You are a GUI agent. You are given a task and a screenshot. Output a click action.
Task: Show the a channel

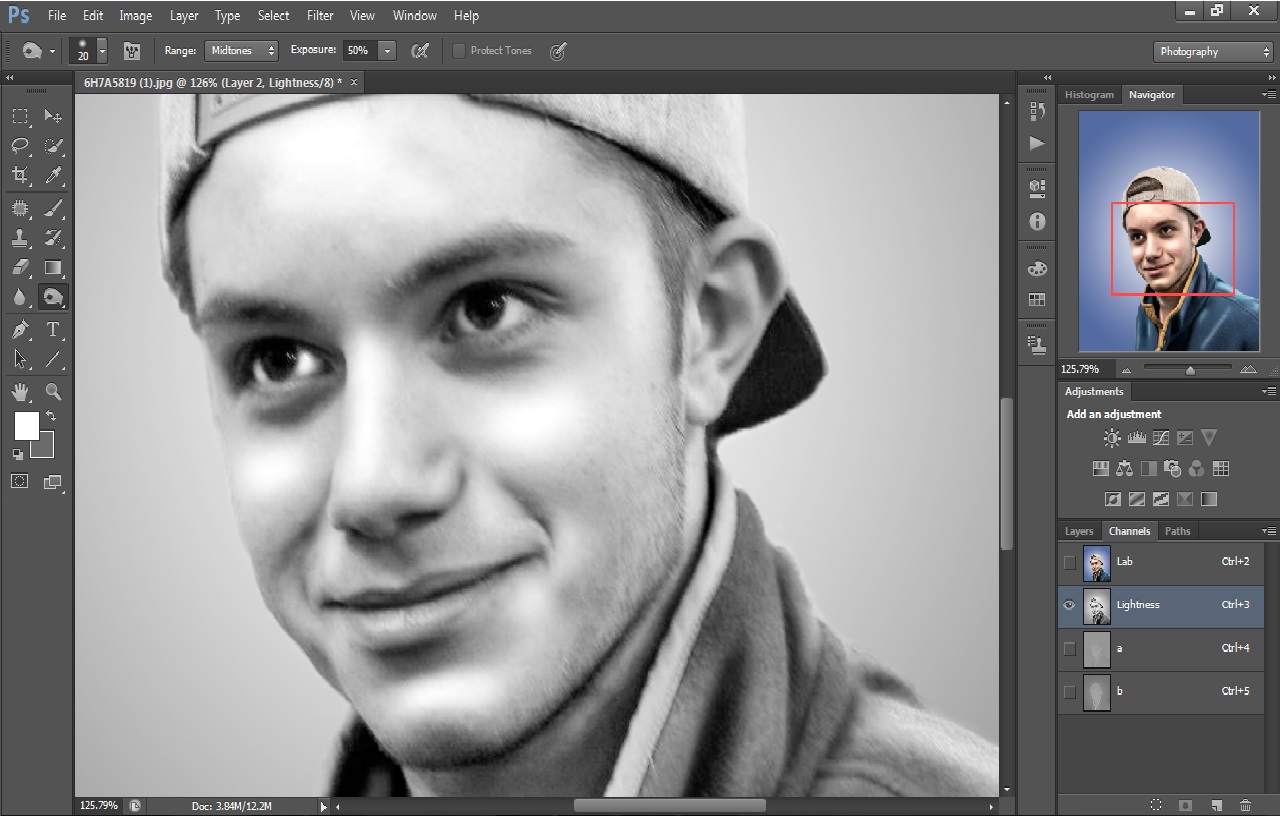point(1070,649)
